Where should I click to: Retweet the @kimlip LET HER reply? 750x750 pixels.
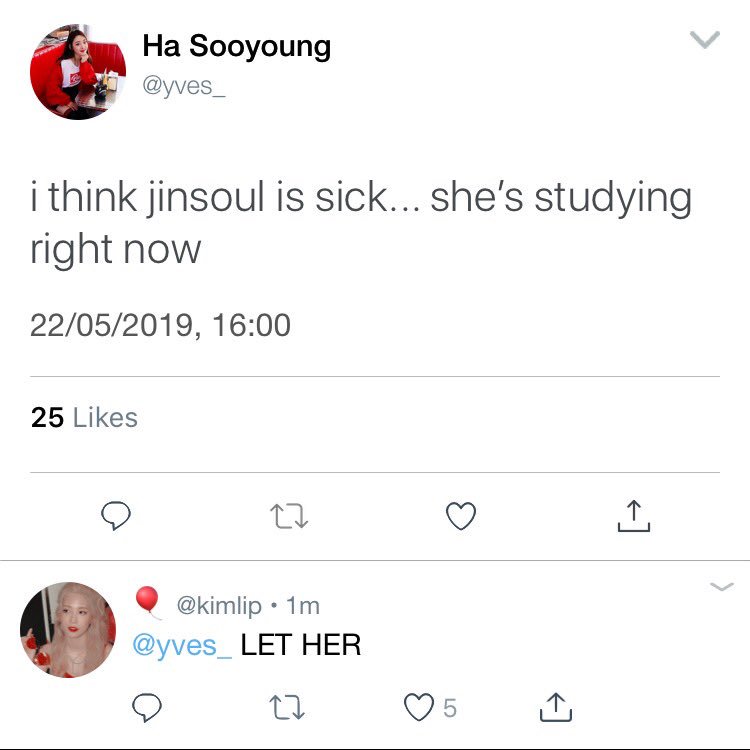pyautogui.click(x=287, y=707)
